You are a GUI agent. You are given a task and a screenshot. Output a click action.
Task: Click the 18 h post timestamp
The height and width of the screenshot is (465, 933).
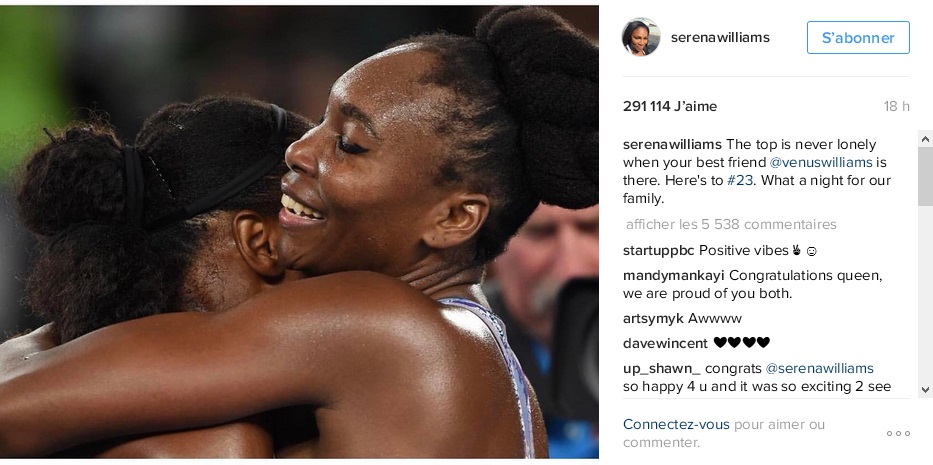896,107
